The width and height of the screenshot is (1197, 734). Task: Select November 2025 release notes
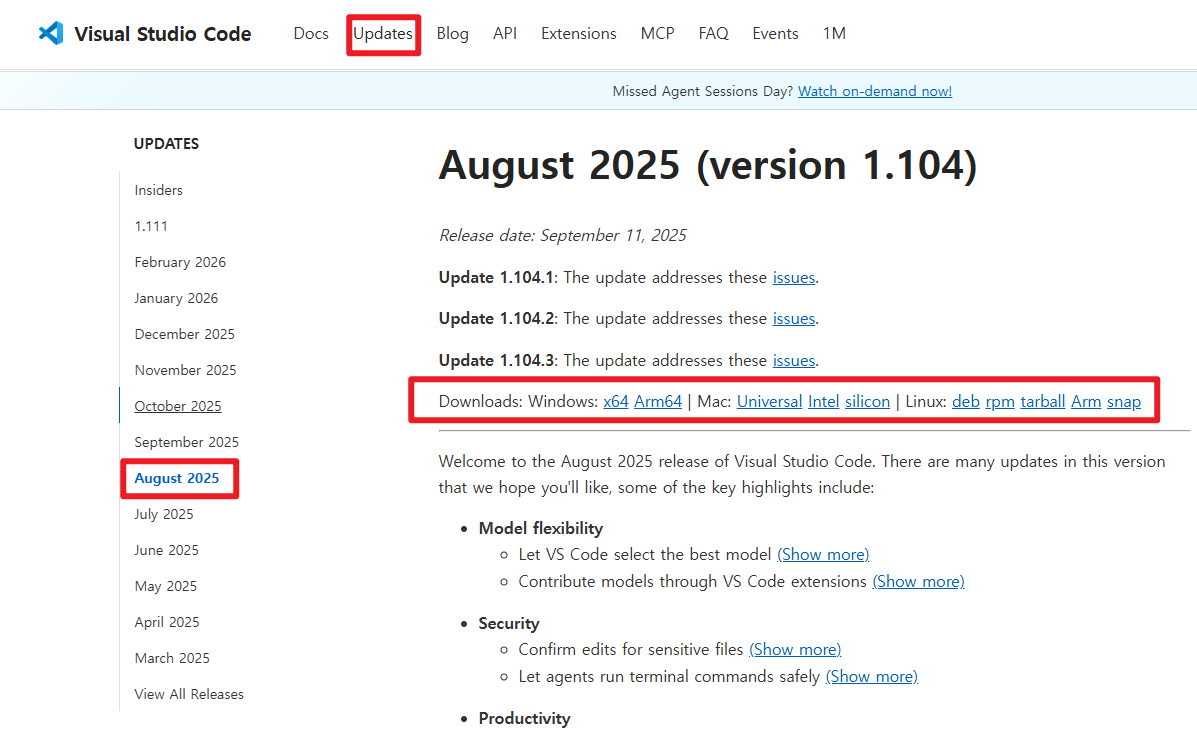coord(186,370)
